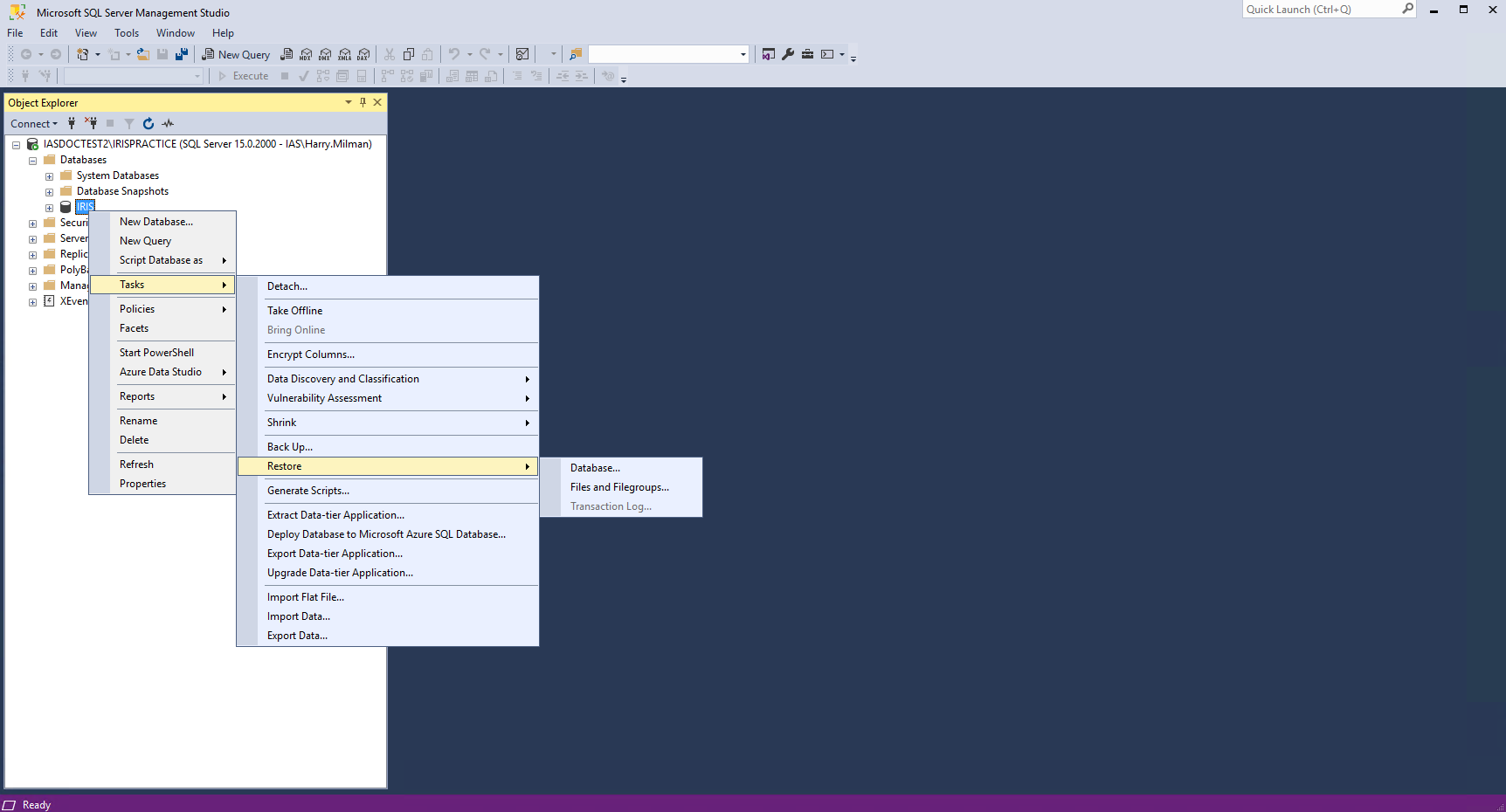Open the View menu
The width and height of the screenshot is (1506, 812).
[86, 33]
